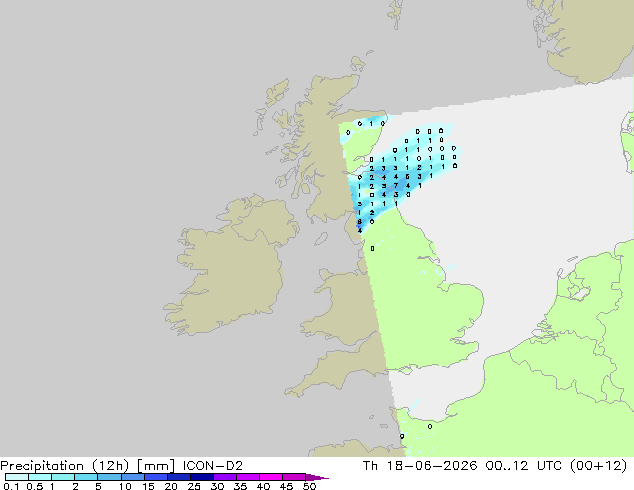The width and height of the screenshot is (634, 490).
Task: Click the 40–45 mm magenta legend swatch
Action: [271, 477]
